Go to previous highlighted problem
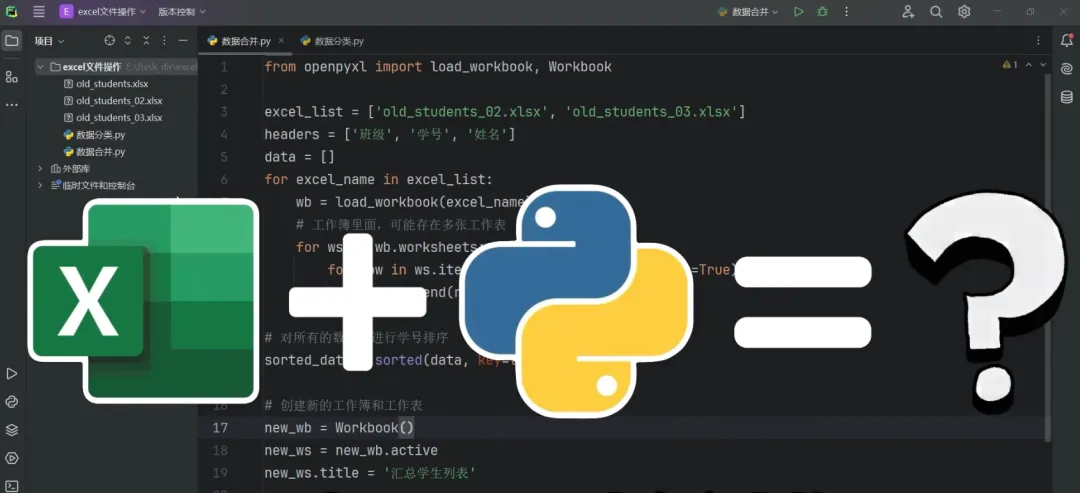This screenshot has height=493, width=1080. click(1028, 65)
